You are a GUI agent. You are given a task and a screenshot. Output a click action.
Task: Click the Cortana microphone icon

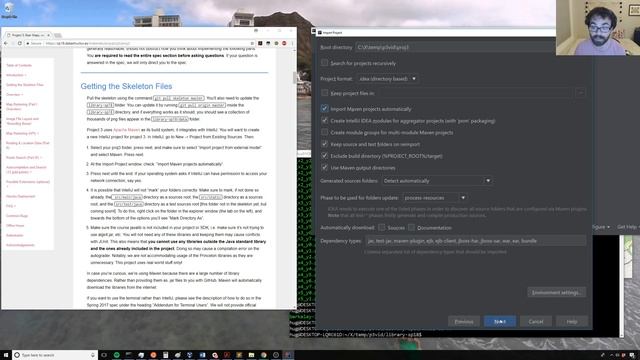click(93, 355)
